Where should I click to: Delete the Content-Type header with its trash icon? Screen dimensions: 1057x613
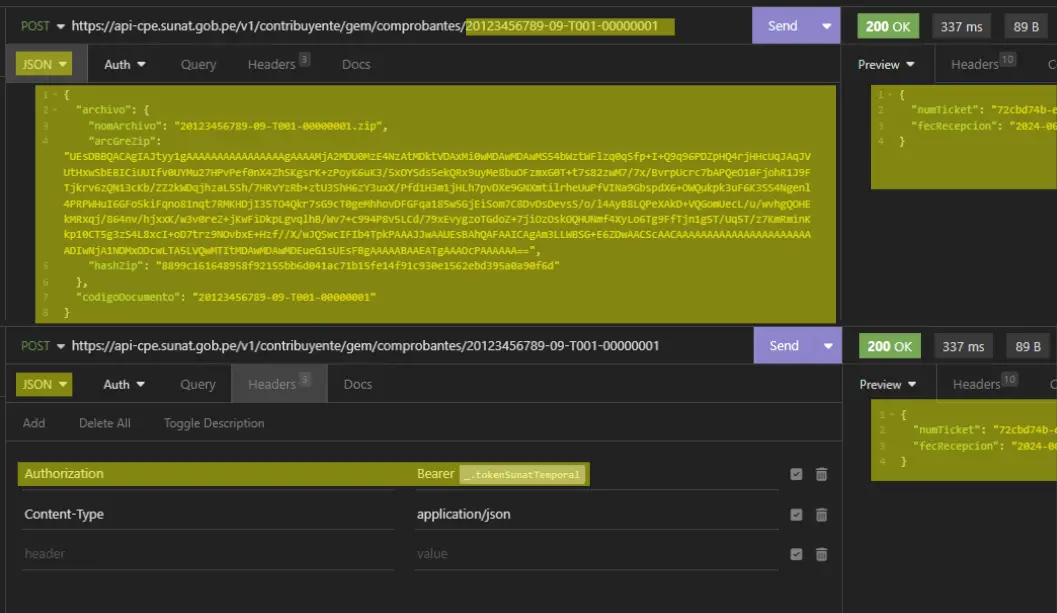tap(821, 514)
